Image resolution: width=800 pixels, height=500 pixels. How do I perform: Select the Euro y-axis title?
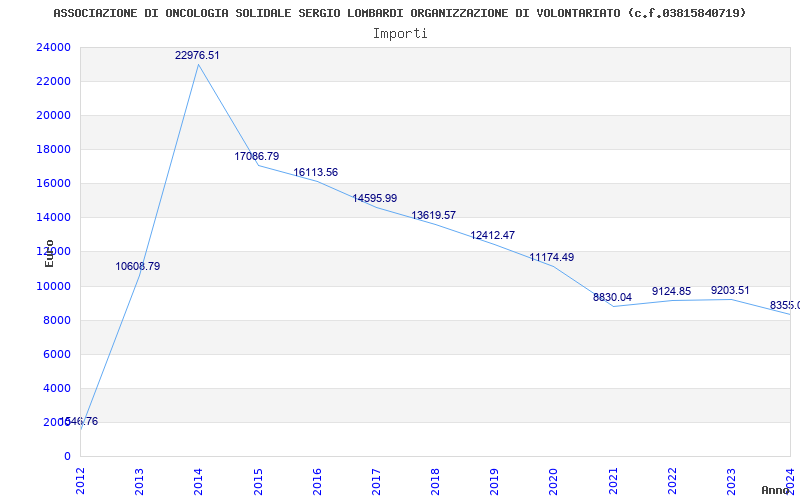point(49,253)
